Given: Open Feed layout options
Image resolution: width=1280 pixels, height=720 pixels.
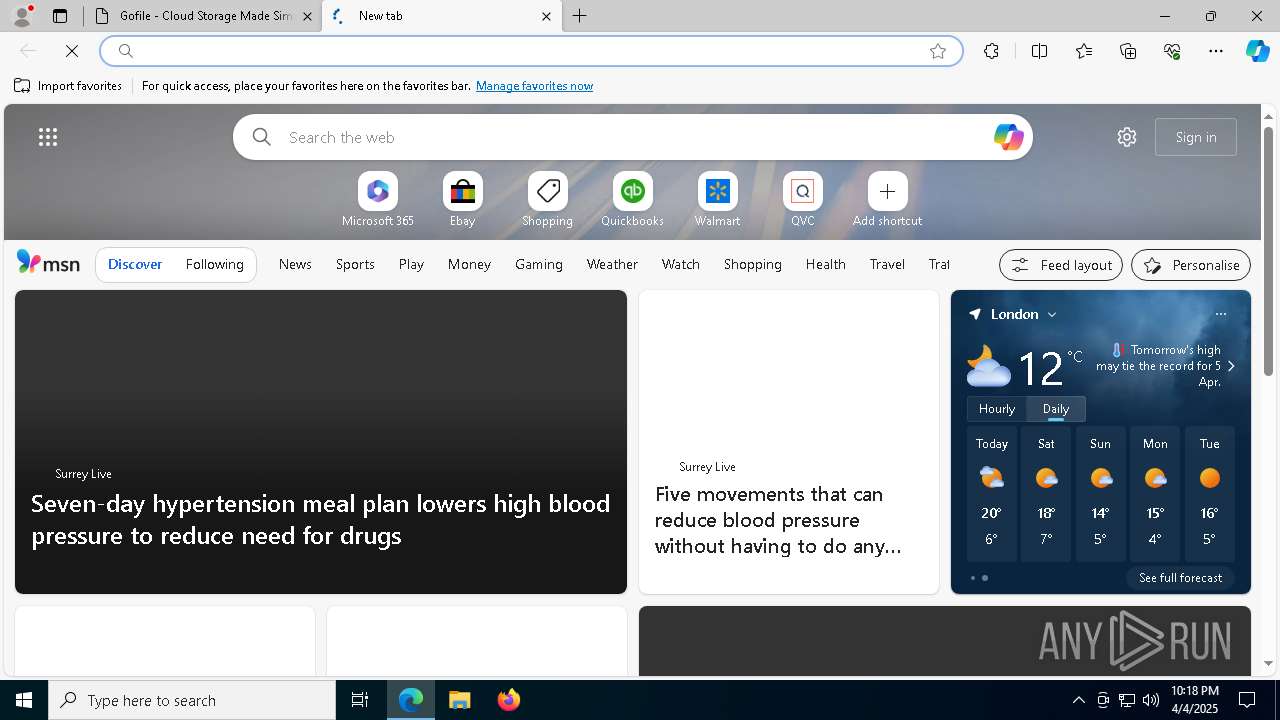Looking at the screenshot, I should click(1061, 265).
